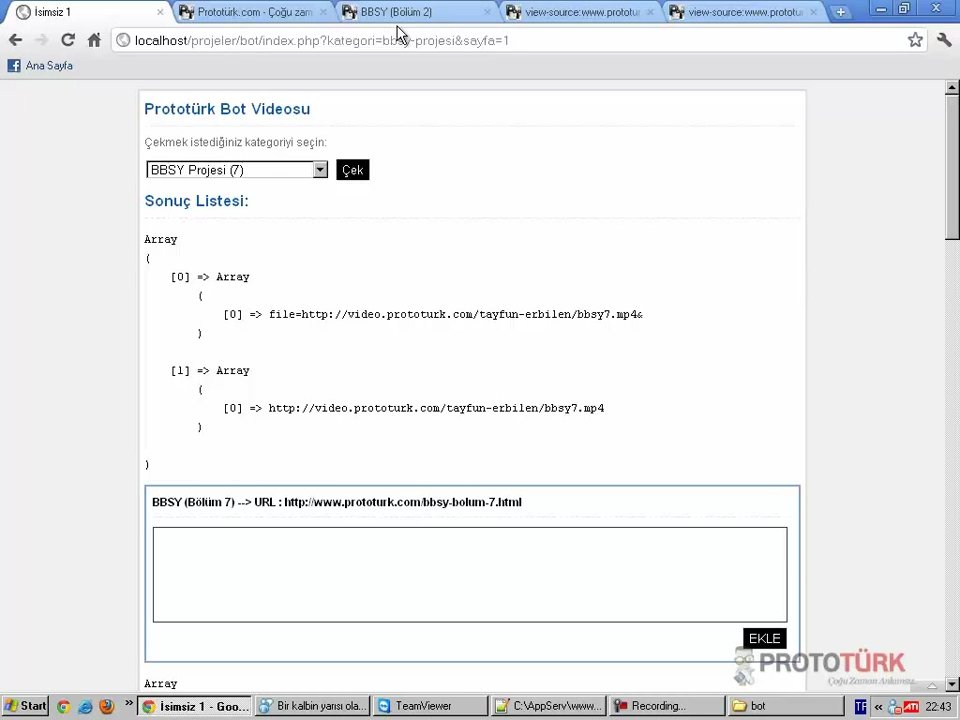Viewport: 960px width, 720px height.
Task: Click the page scrollbar down arrow
Action: [x=952, y=684]
